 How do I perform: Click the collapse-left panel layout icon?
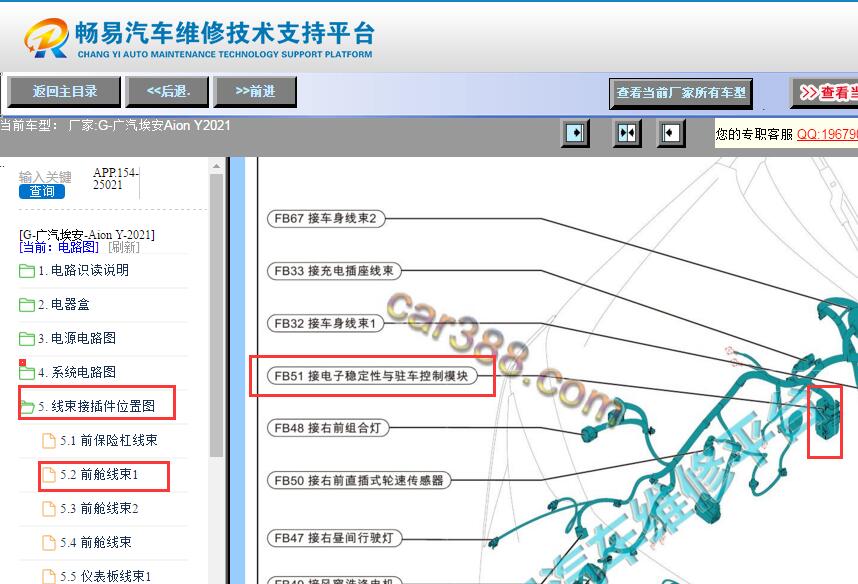click(x=671, y=133)
